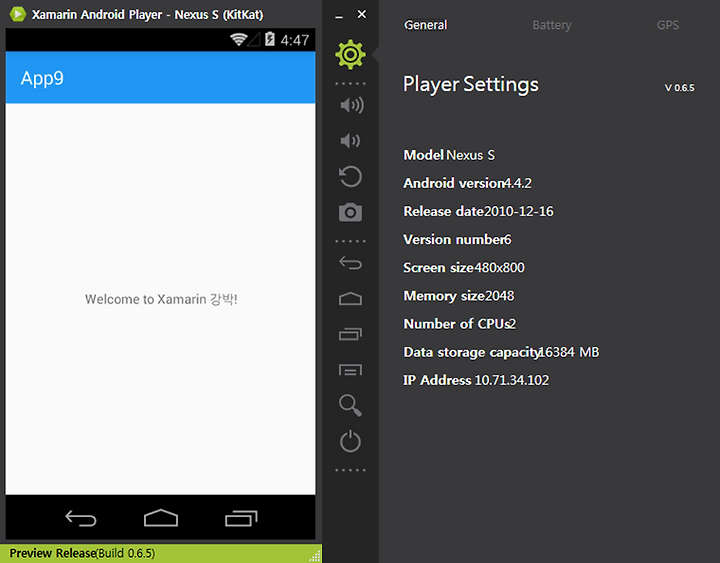720x563 pixels.
Task: Click the 'Welcome to Xamarin' text
Action: (x=161, y=299)
